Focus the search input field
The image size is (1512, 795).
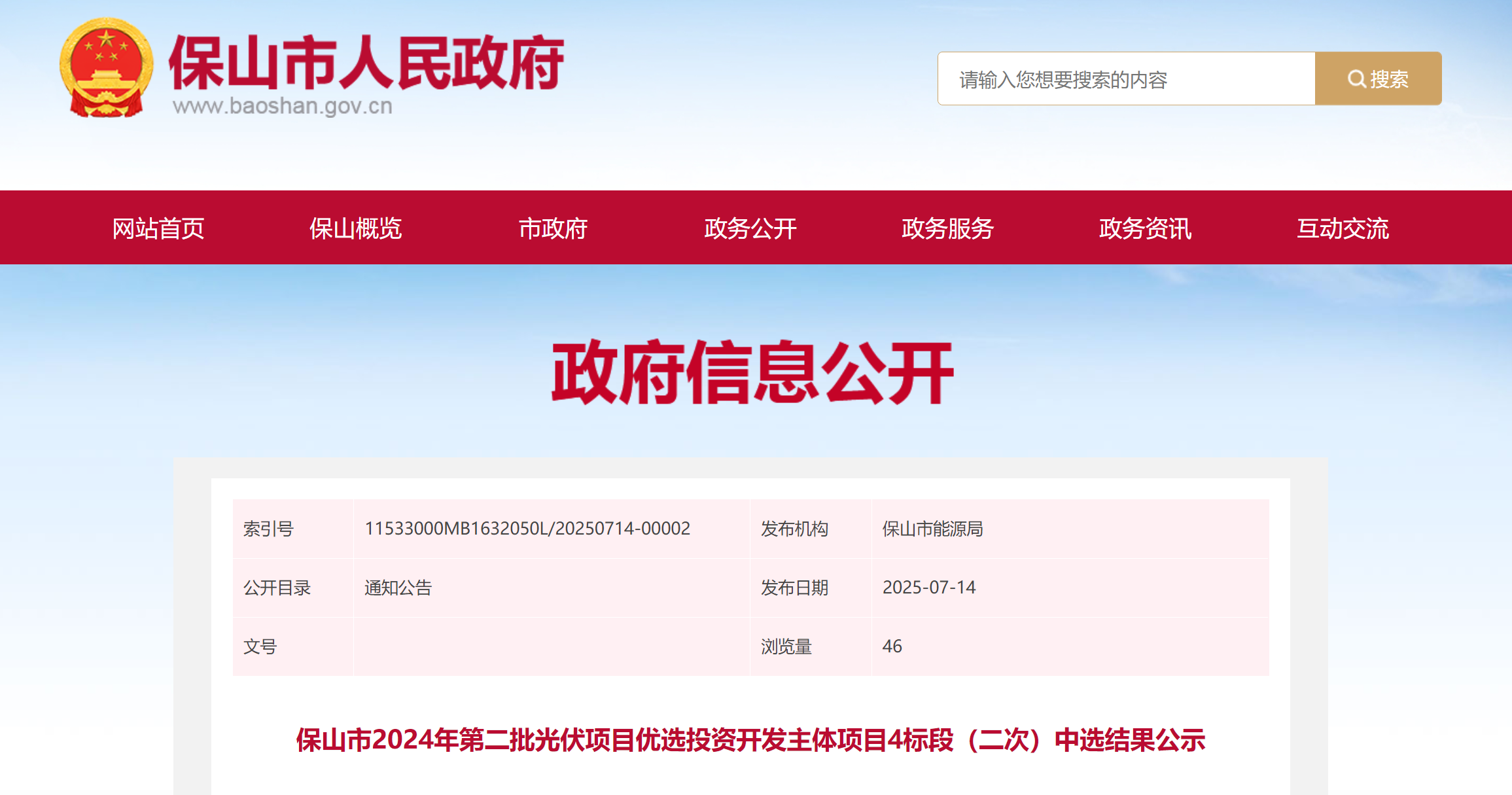(1126, 79)
